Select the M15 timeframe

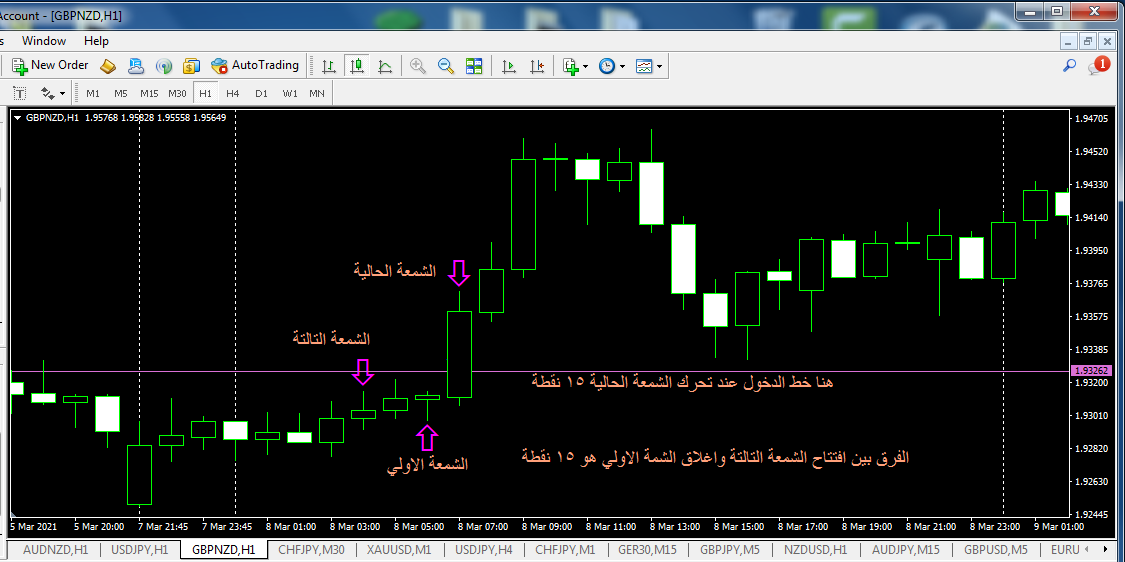coord(149,93)
